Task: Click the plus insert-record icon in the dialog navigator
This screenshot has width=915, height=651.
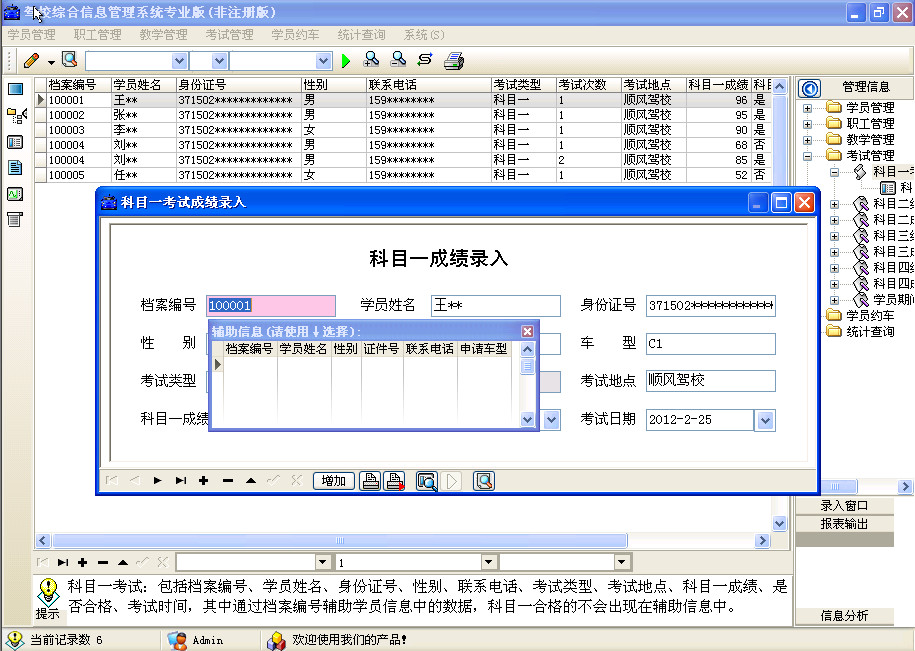Action: coord(204,481)
